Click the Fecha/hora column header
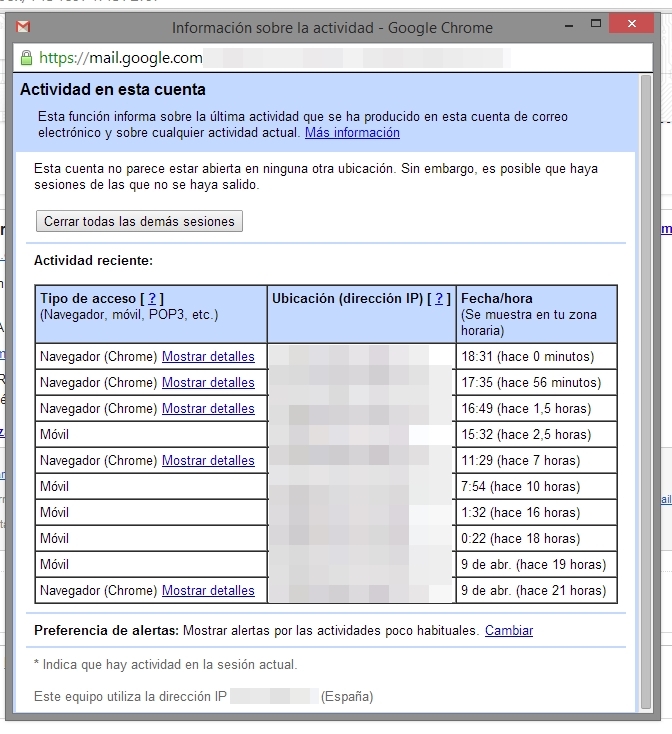 pyautogui.click(x=536, y=314)
